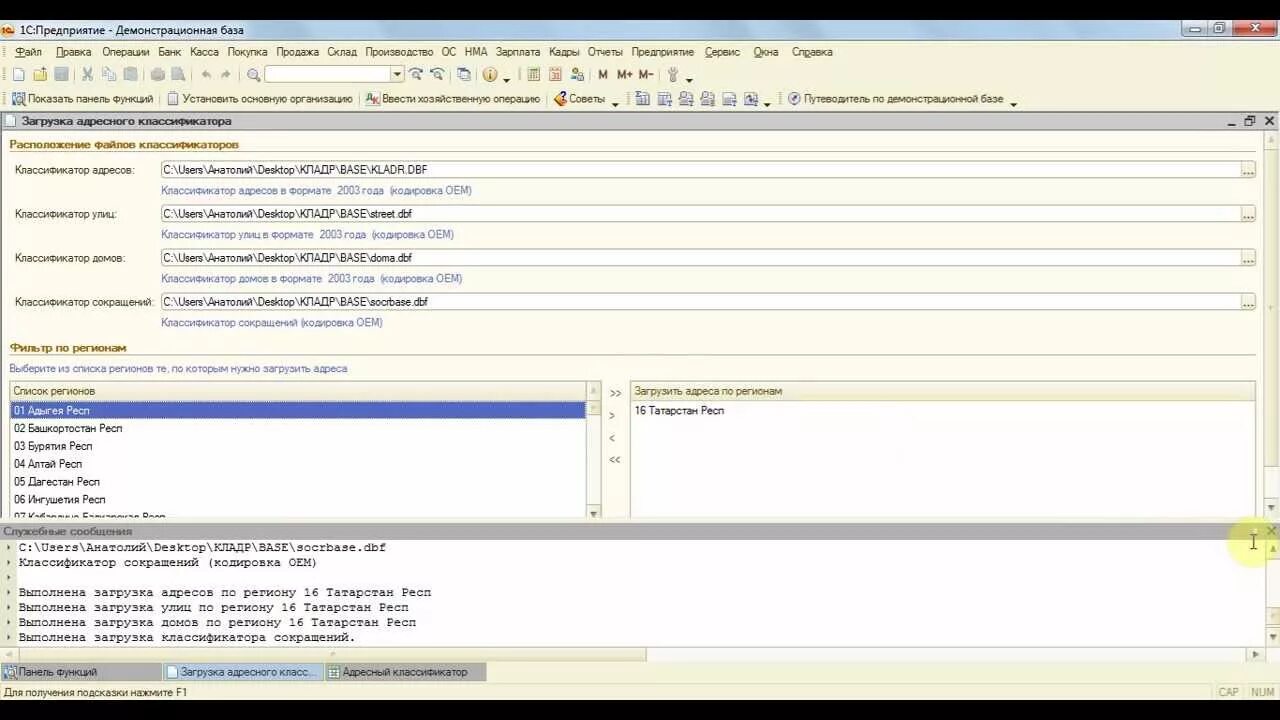Click << to remove all regions
The width and height of the screenshot is (1280, 720).
(615, 460)
